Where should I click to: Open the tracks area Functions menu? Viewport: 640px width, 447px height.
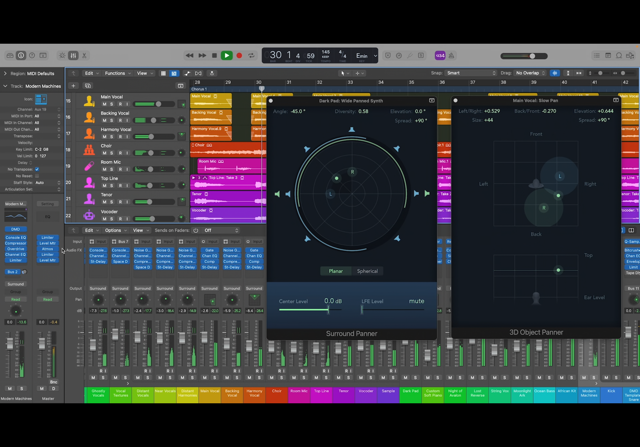click(118, 73)
